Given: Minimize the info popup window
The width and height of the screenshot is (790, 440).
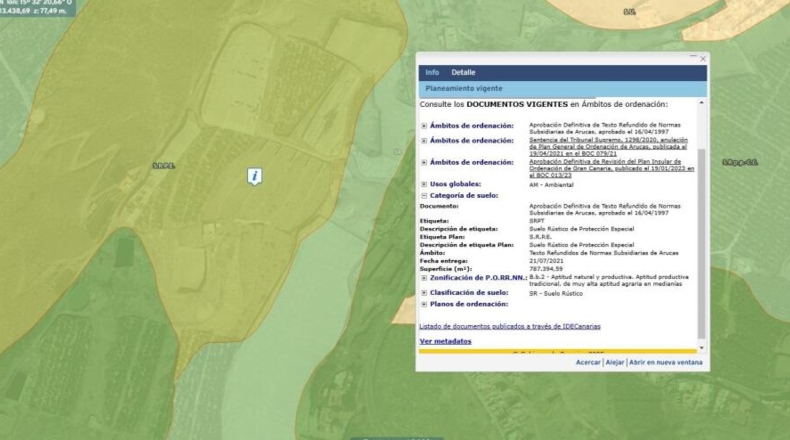Looking at the screenshot, I should pyautogui.click(x=693, y=56).
